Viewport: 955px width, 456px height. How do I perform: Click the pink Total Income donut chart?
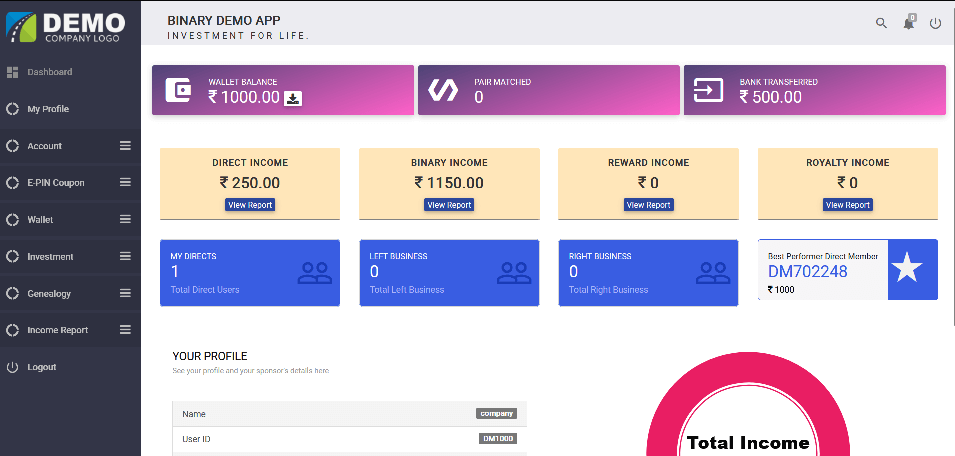click(x=748, y=405)
